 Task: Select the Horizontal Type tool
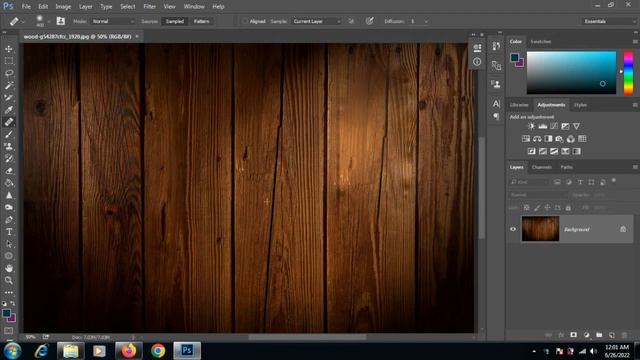(9, 232)
